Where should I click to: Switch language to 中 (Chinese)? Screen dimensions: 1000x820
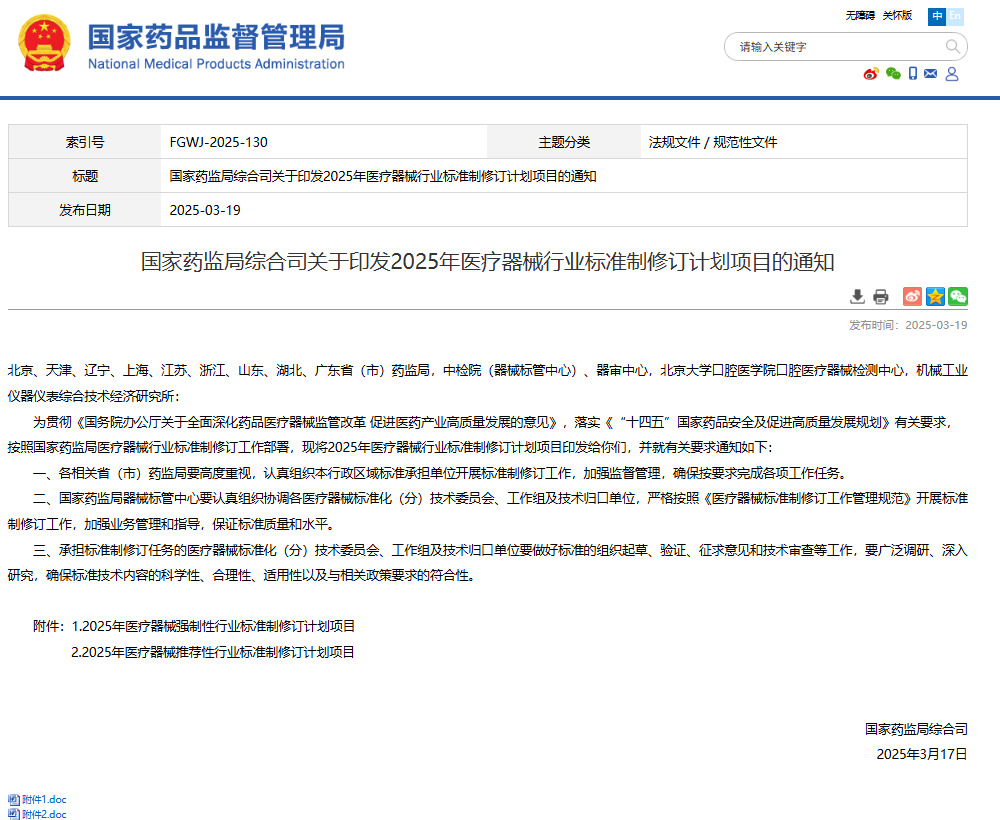(937, 16)
